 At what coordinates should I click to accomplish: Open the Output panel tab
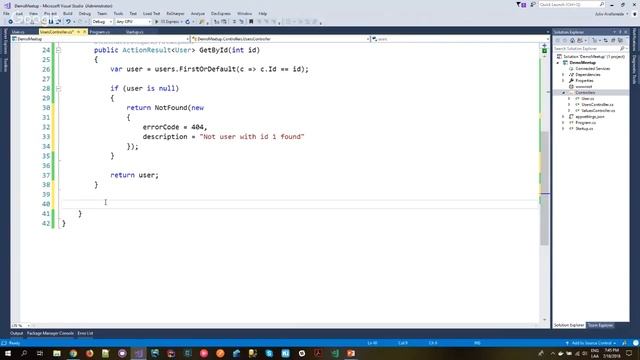coord(16,333)
